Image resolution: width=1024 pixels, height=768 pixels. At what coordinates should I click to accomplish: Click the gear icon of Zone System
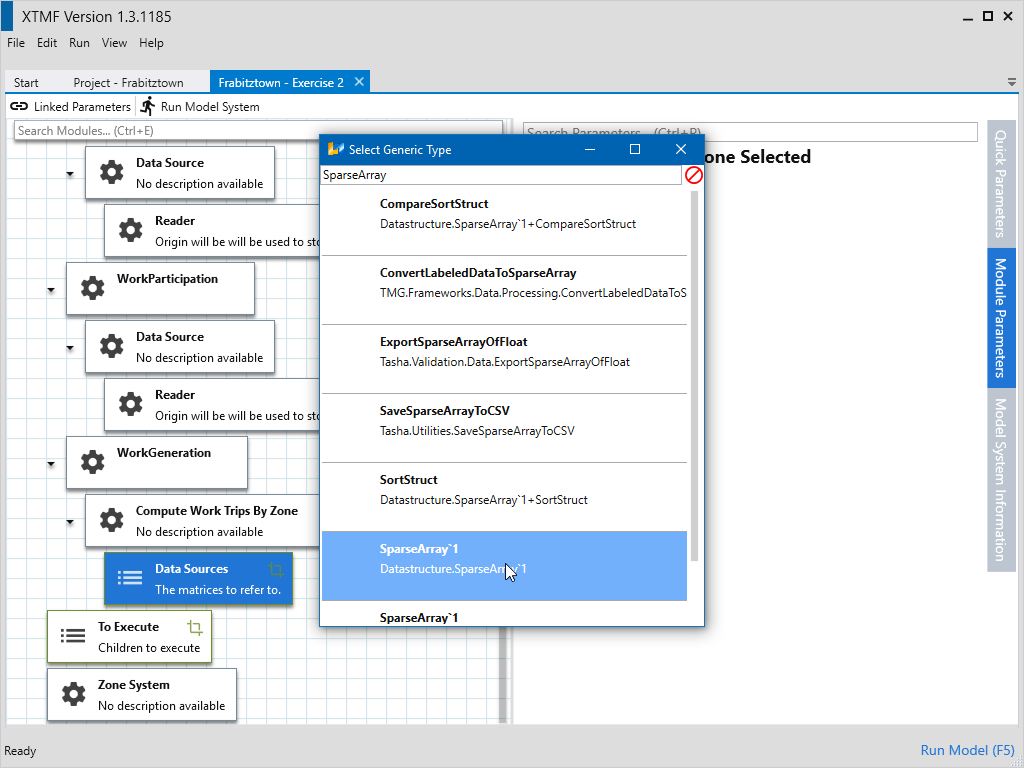73,694
